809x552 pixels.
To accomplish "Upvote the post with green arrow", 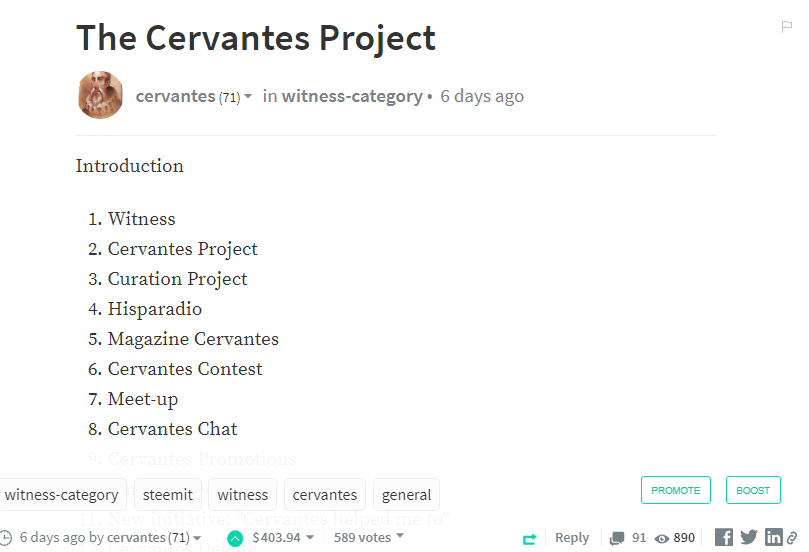I will (x=235, y=539).
